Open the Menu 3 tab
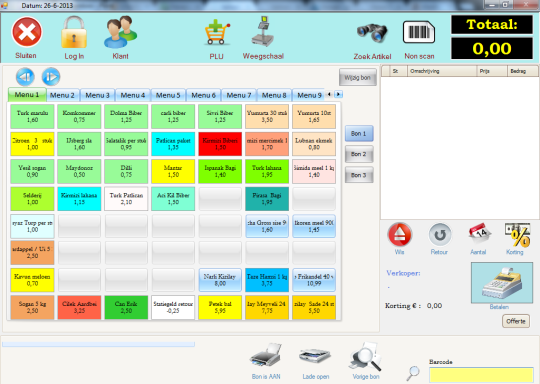This screenshot has height=384, width=540. click(97, 95)
